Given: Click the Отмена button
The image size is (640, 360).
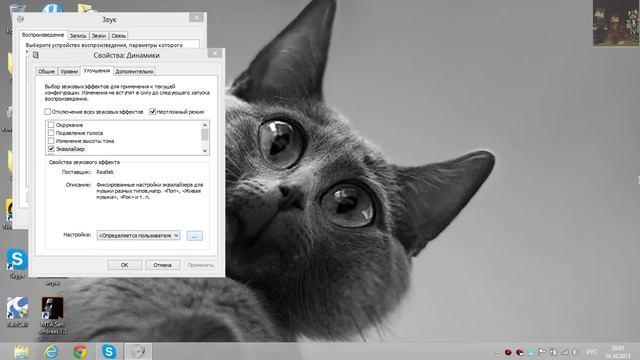Looking at the screenshot, I should pos(162,265).
